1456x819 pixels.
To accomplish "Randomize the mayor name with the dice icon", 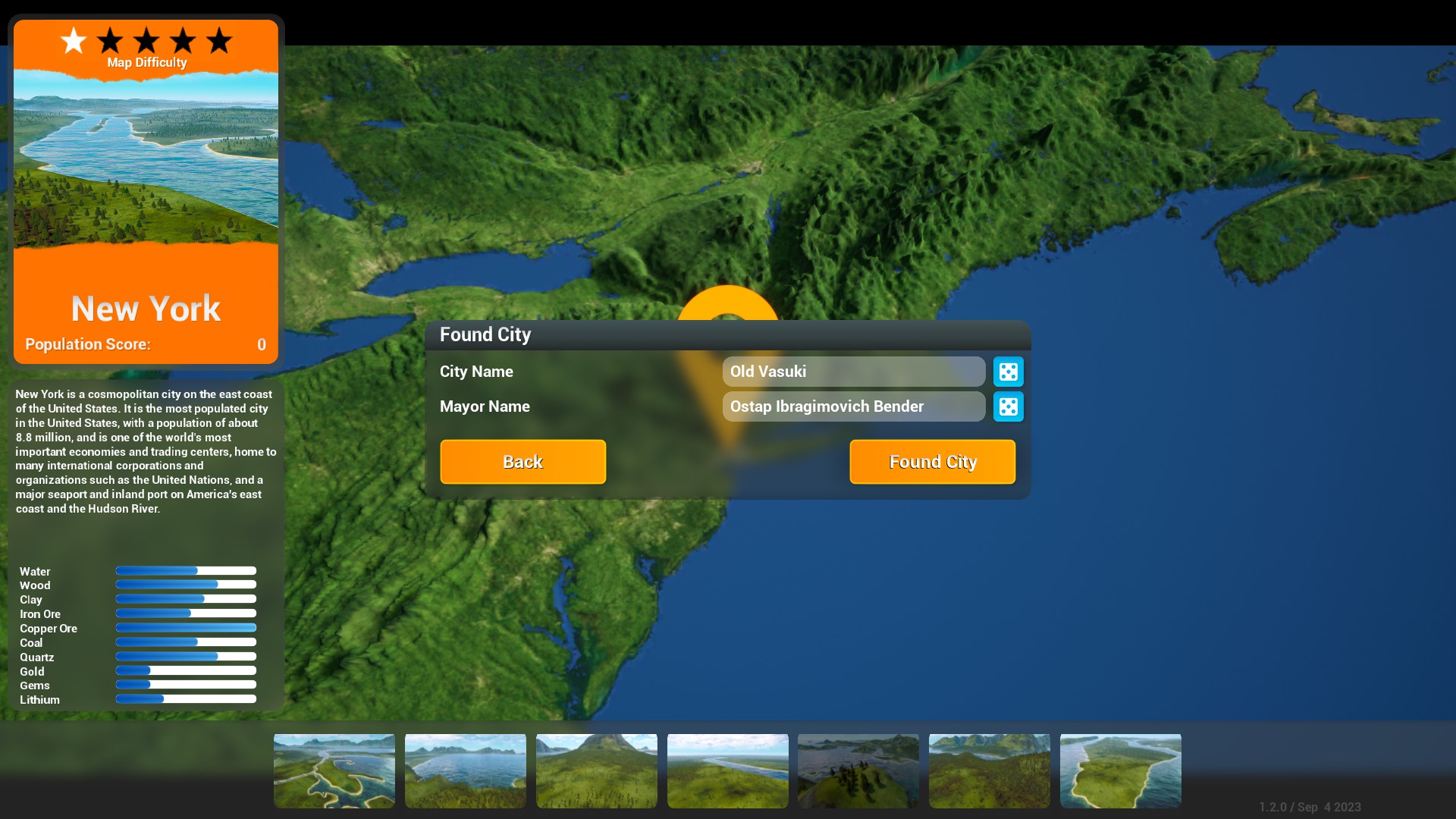I will click(1008, 406).
